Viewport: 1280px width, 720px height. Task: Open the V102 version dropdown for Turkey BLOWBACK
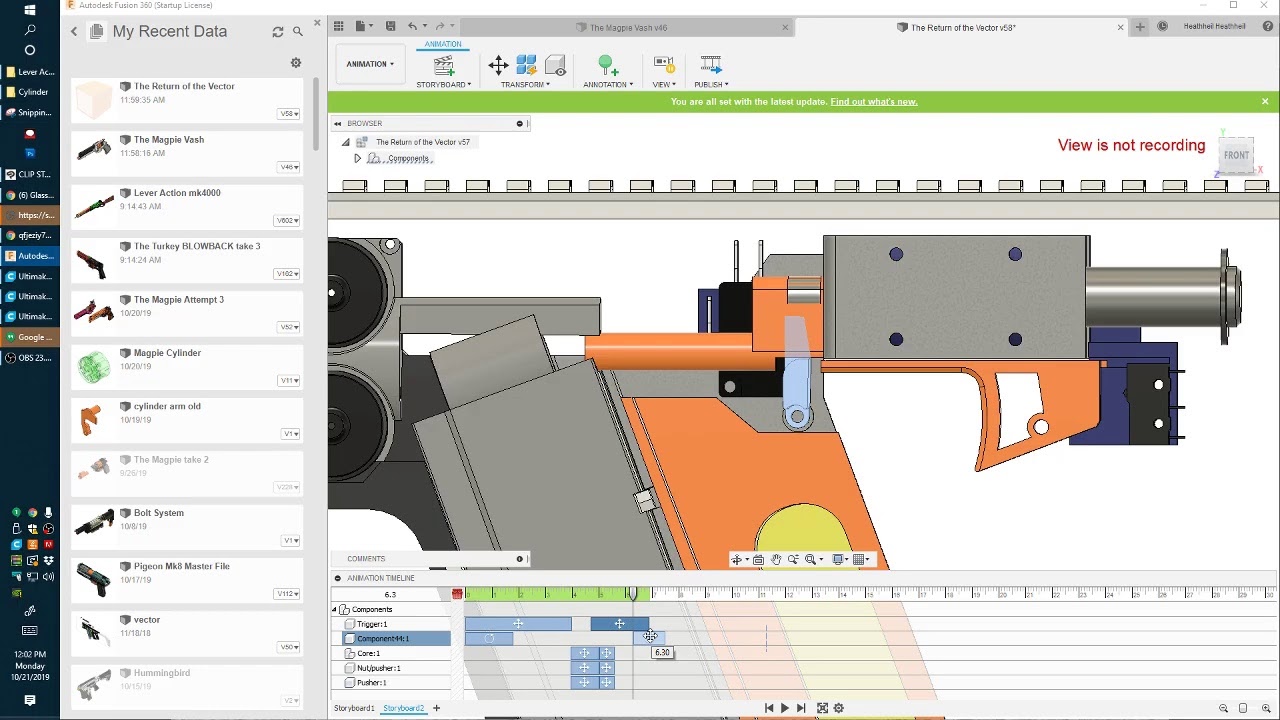pos(287,274)
